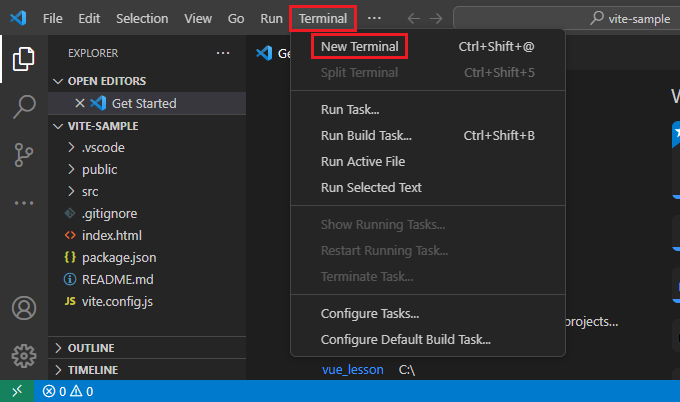Open Explorer views and more actions ellipsis
This screenshot has width=680, height=402.
pyautogui.click(x=223, y=53)
